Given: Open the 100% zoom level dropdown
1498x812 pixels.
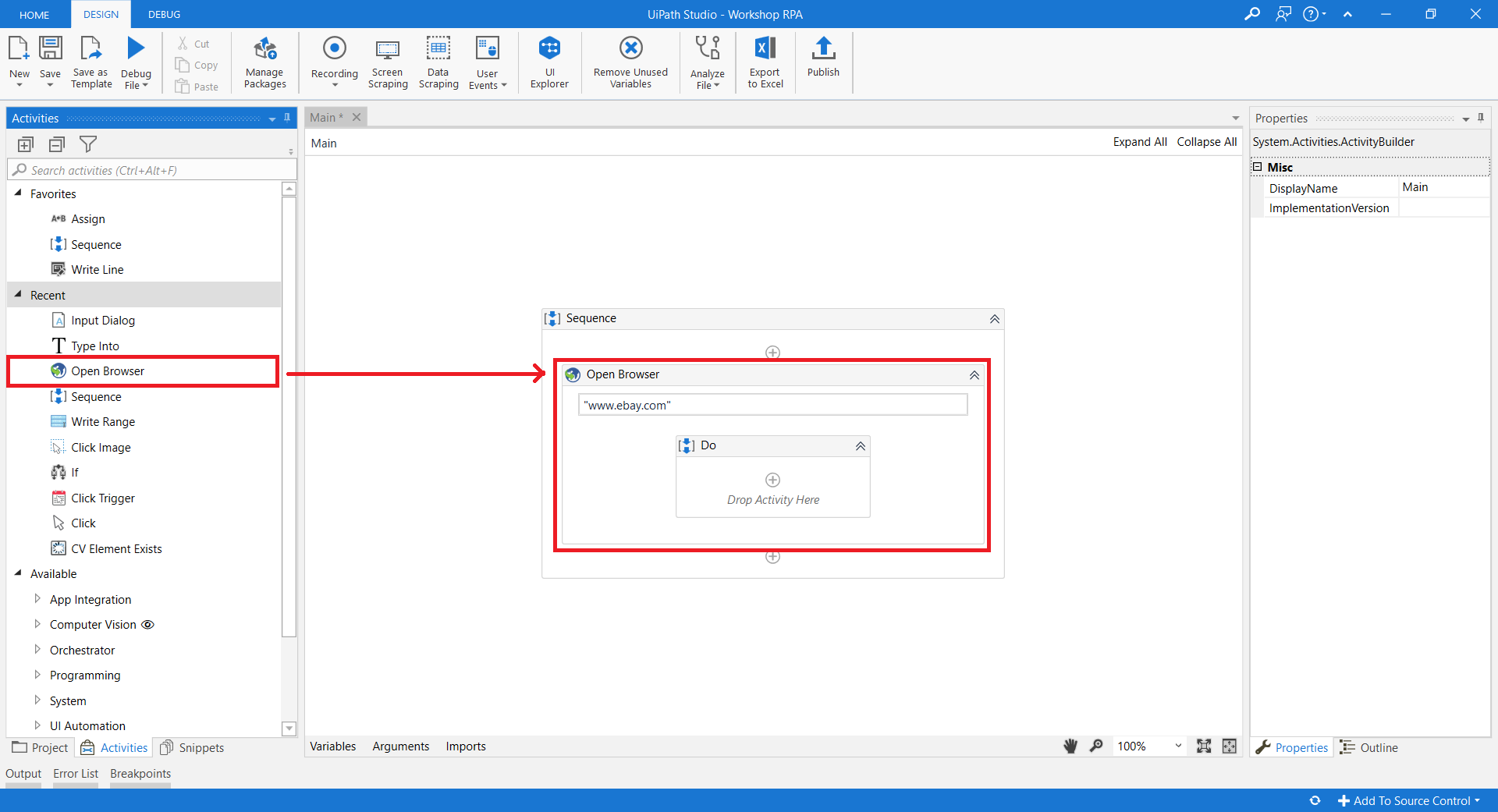Looking at the screenshot, I should [x=1178, y=746].
